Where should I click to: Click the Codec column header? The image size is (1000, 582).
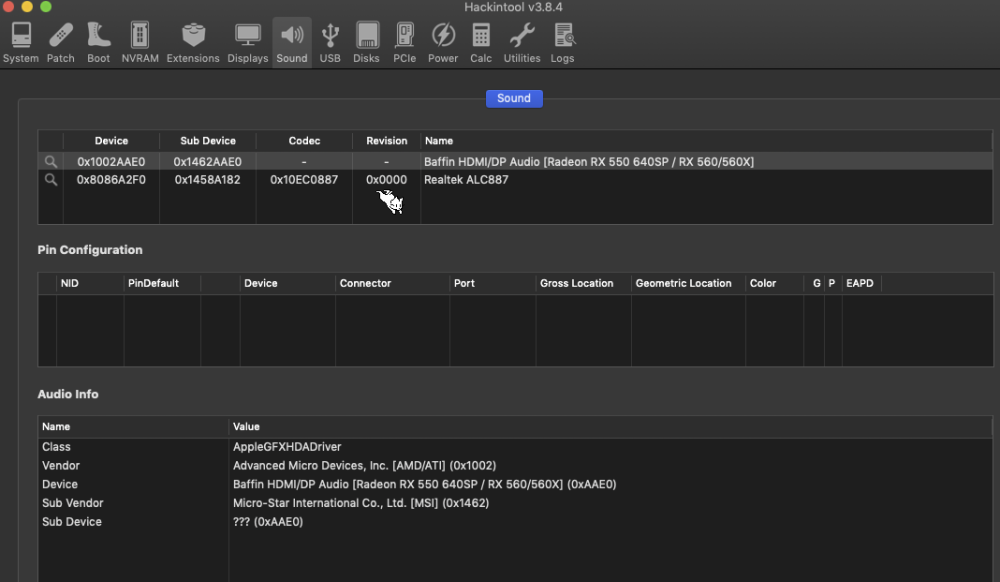pyautogui.click(x=304, y=141)
